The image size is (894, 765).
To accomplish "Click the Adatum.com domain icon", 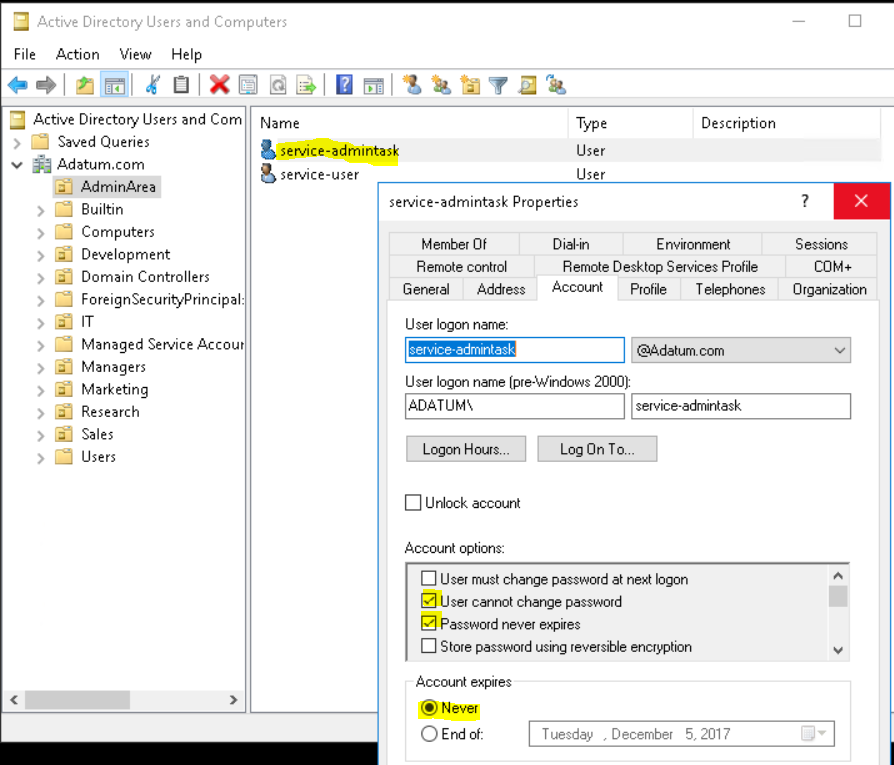I will pos(42,164).
